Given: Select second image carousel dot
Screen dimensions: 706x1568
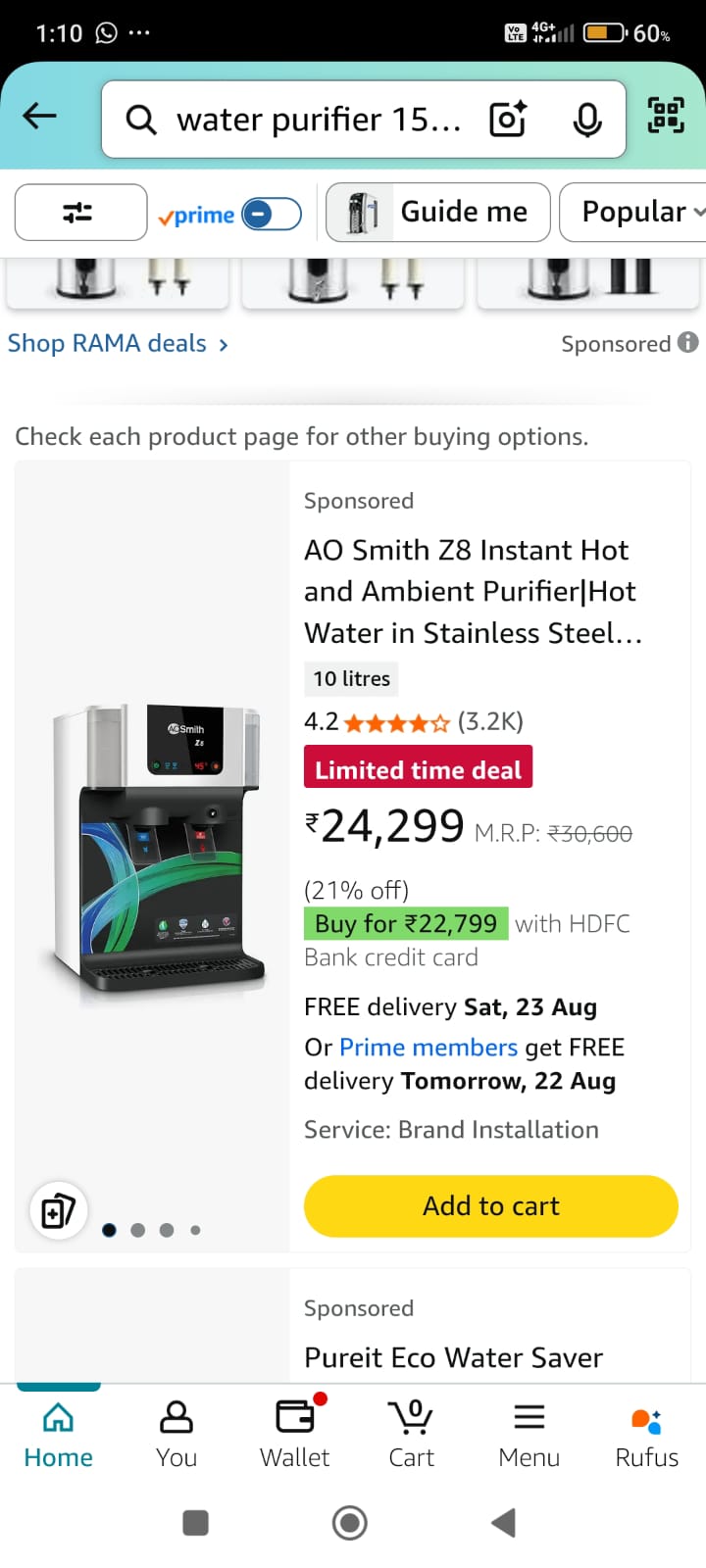Looking at the screenshot, I should click(x=138, y=1230).
